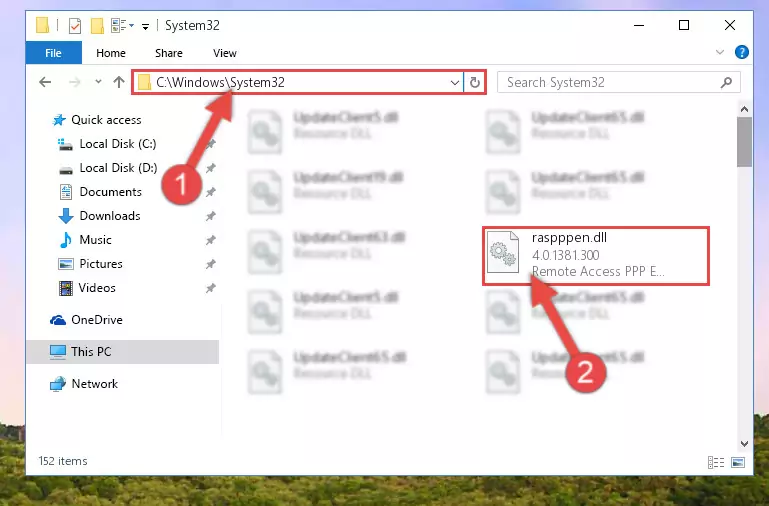This screenshot has height=506, width=769.
Task: Click the file list scrollbar down arrow
Action: pyautogui.click(x=744, y=444)
